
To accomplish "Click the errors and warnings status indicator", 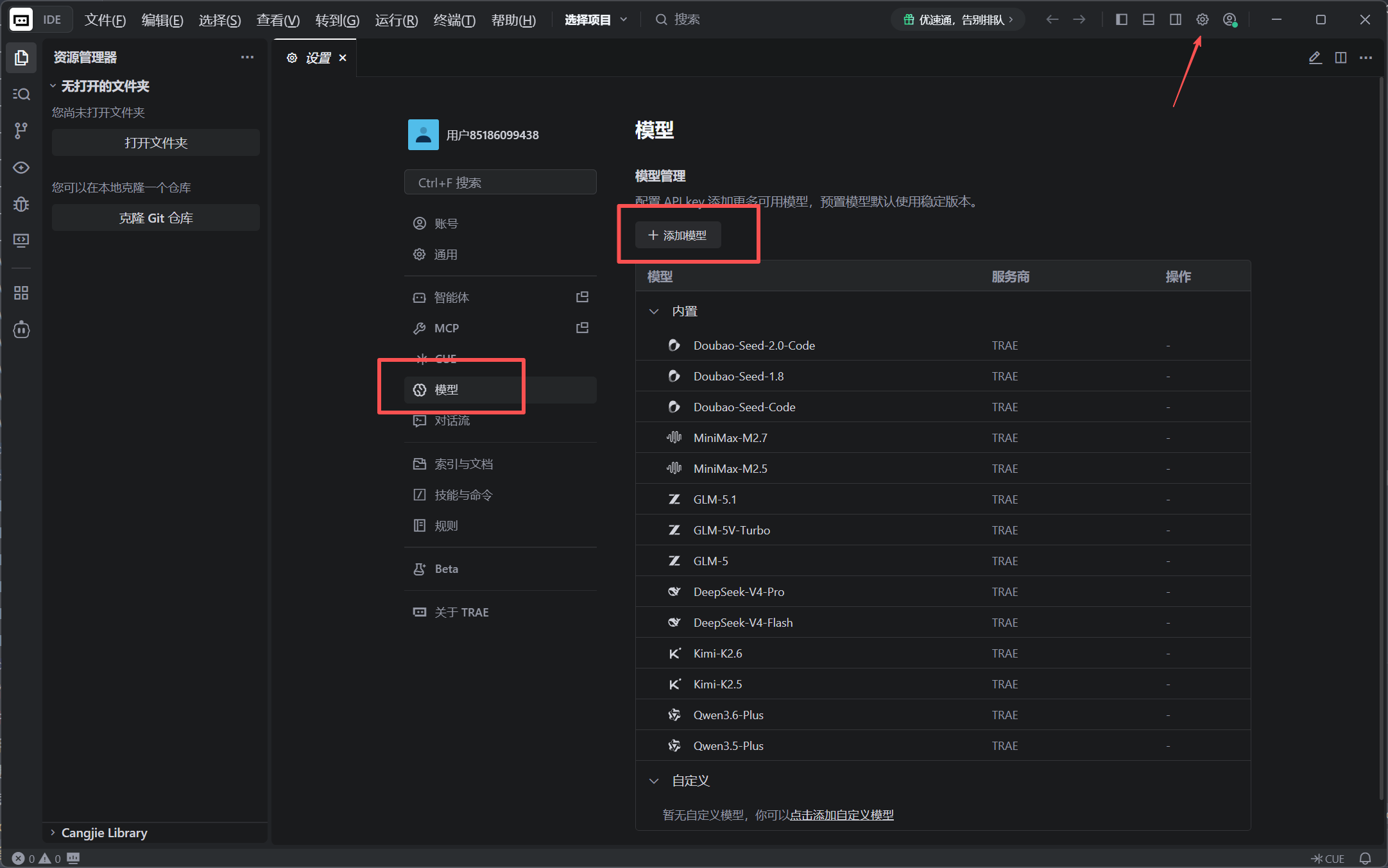I will [37, 858].
